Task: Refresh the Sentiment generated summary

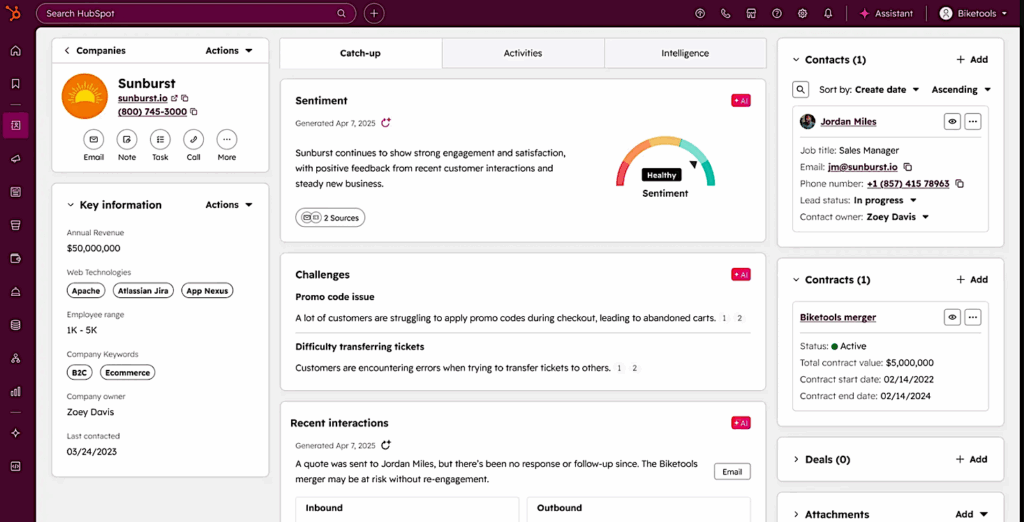Action: point(386,123)
